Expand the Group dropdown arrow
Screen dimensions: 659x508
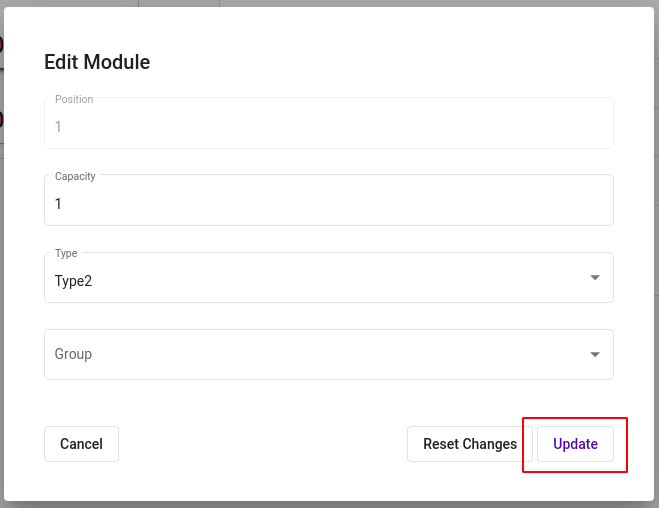(x=595, y=354)
